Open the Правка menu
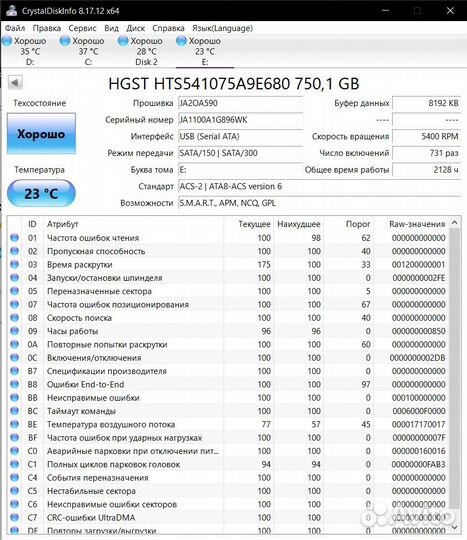This screenshot has width=467, height=540. click(x=46, y=28)
